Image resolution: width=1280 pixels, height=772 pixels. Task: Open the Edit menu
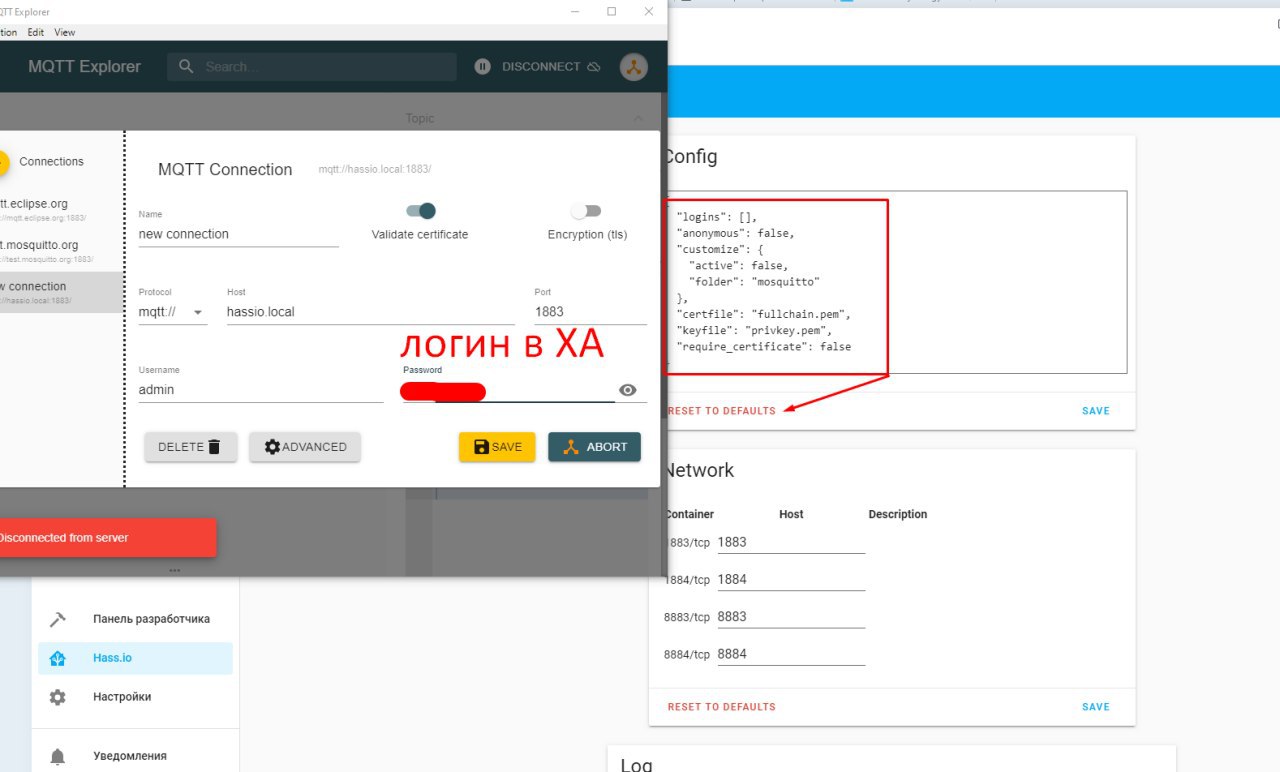tap(36, 32)
